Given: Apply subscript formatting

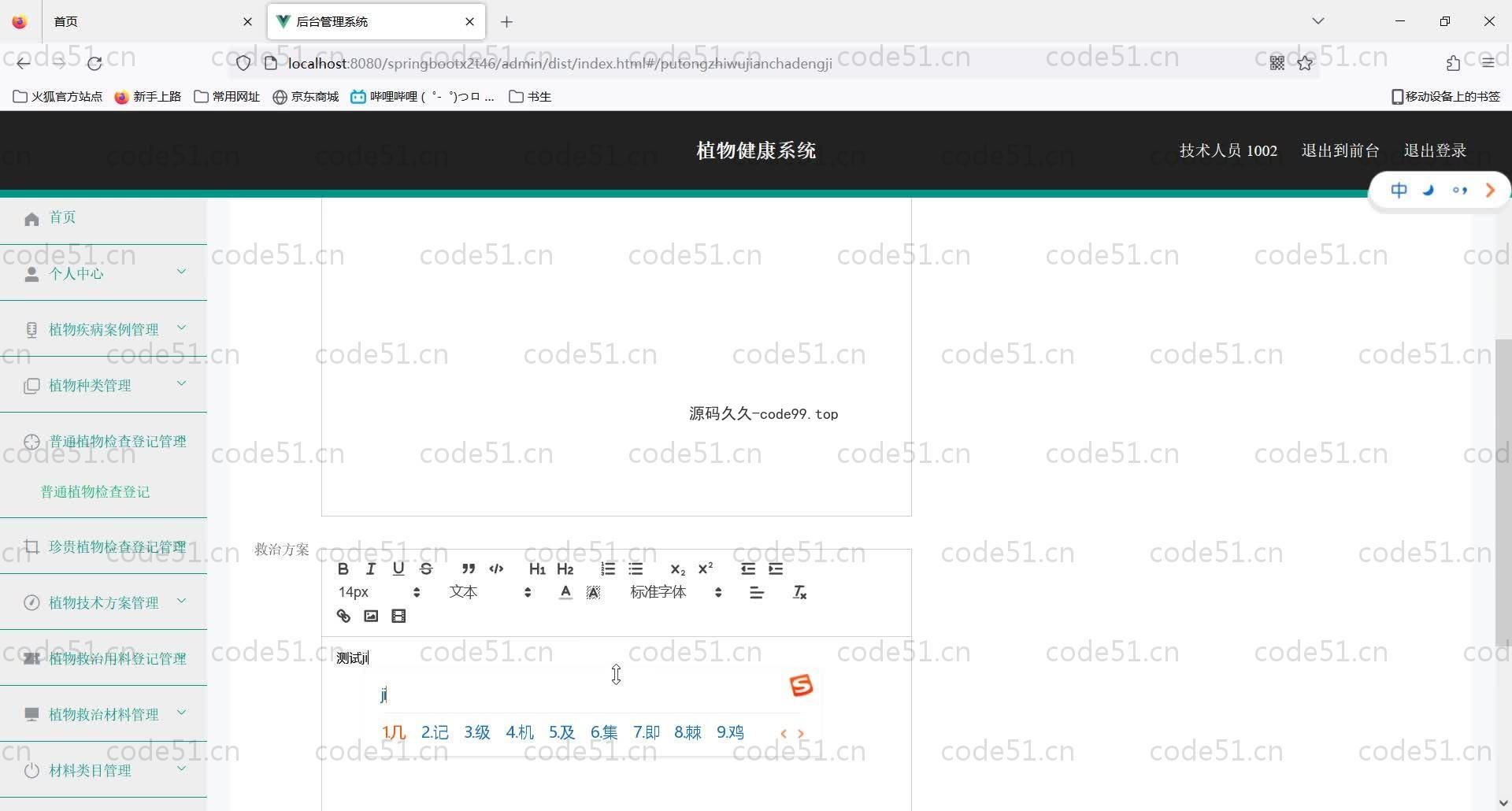Looking at the screenshot, I should click(677, 568).
